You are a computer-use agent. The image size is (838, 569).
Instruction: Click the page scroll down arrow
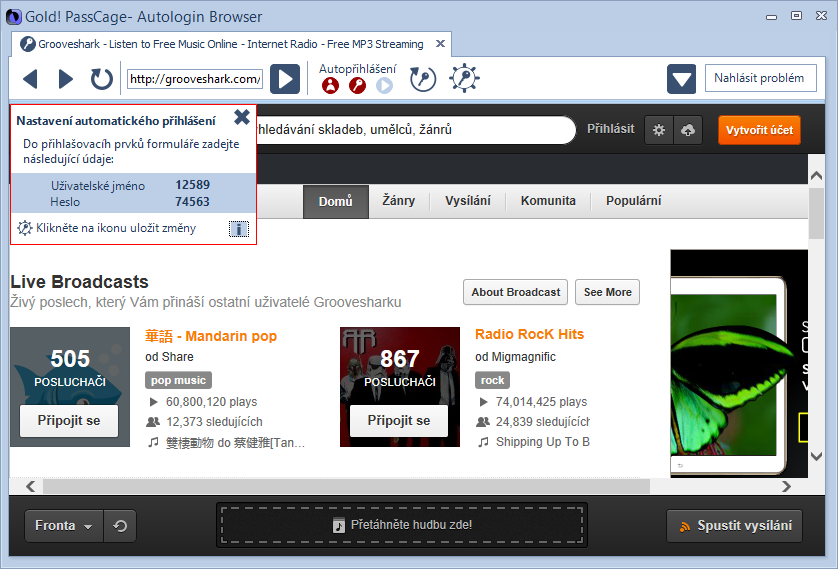(816, 456)
